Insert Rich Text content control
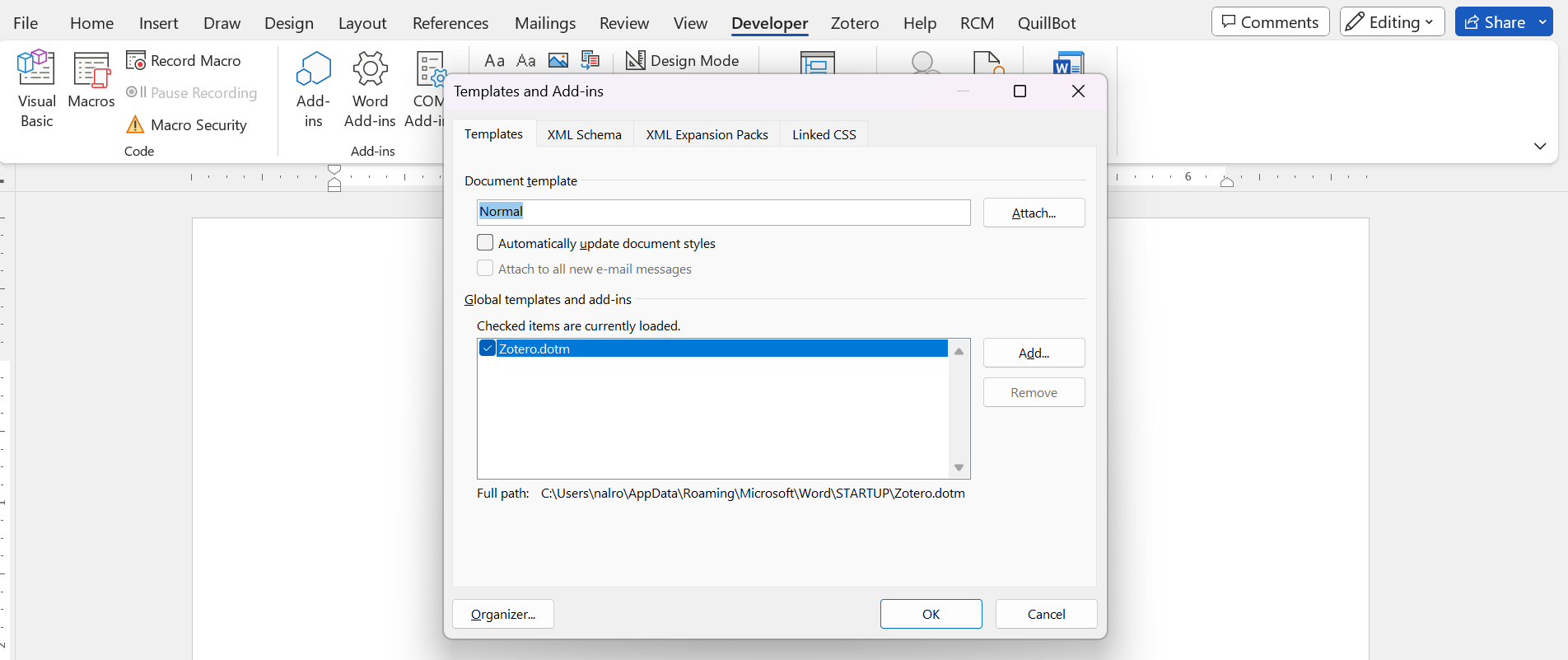 [494, 60]
